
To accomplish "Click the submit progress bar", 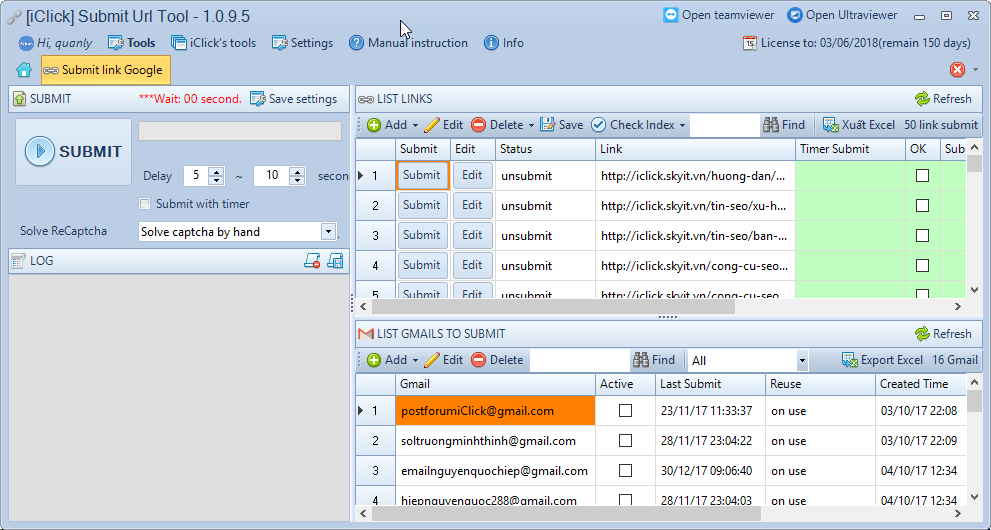I will click(x=240, y=131).
